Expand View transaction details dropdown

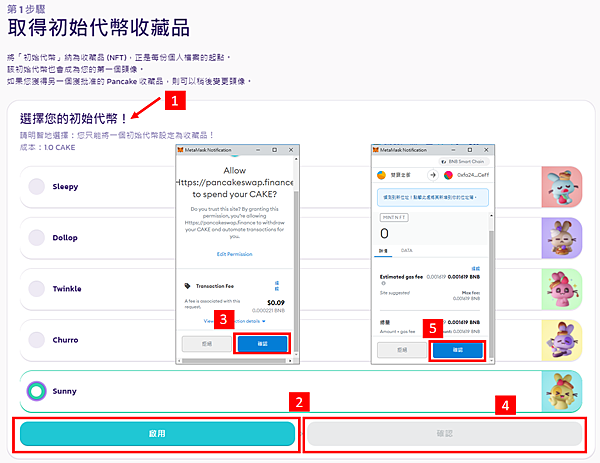pyautogui.click(x=235, y=321)
